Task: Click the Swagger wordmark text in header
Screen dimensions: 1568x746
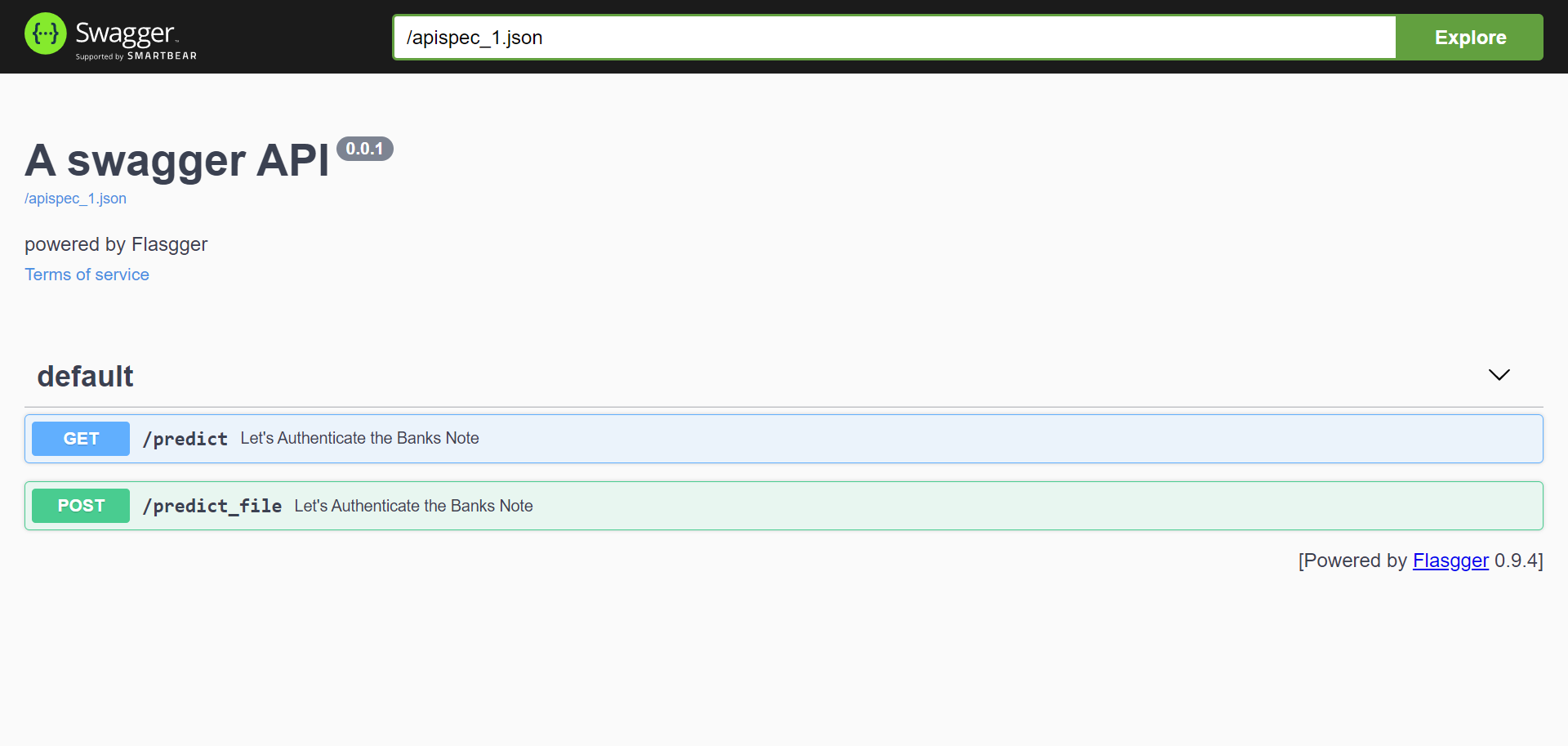Action: [125, 34]
